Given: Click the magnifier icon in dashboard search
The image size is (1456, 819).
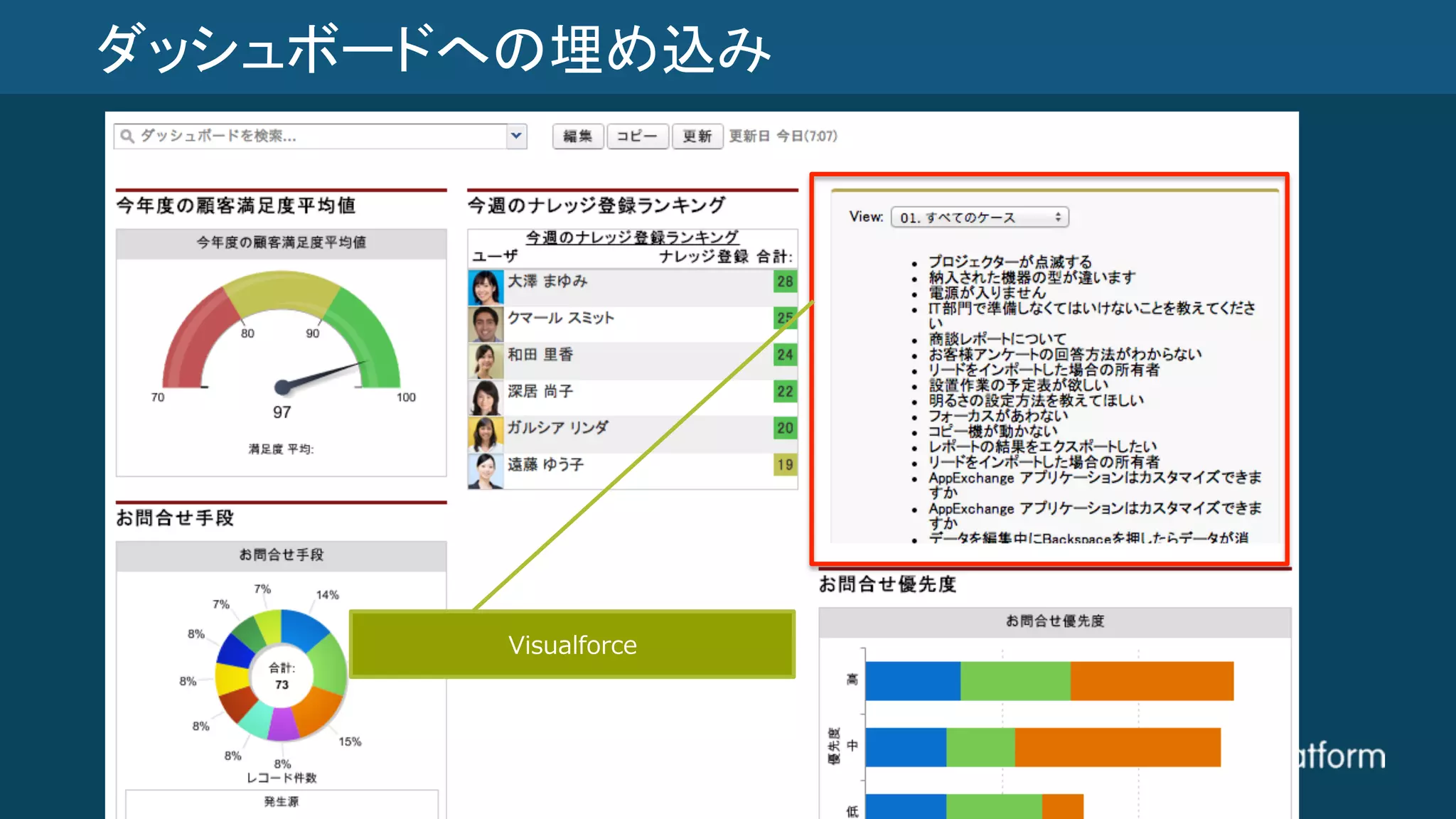Looking at the screenshot, I should click(x=127, y=136).
